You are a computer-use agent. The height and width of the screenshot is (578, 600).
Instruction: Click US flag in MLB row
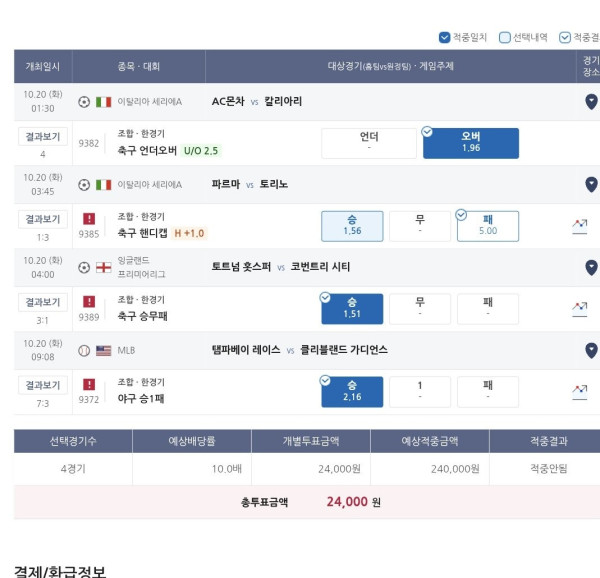[x=103, y=351]
